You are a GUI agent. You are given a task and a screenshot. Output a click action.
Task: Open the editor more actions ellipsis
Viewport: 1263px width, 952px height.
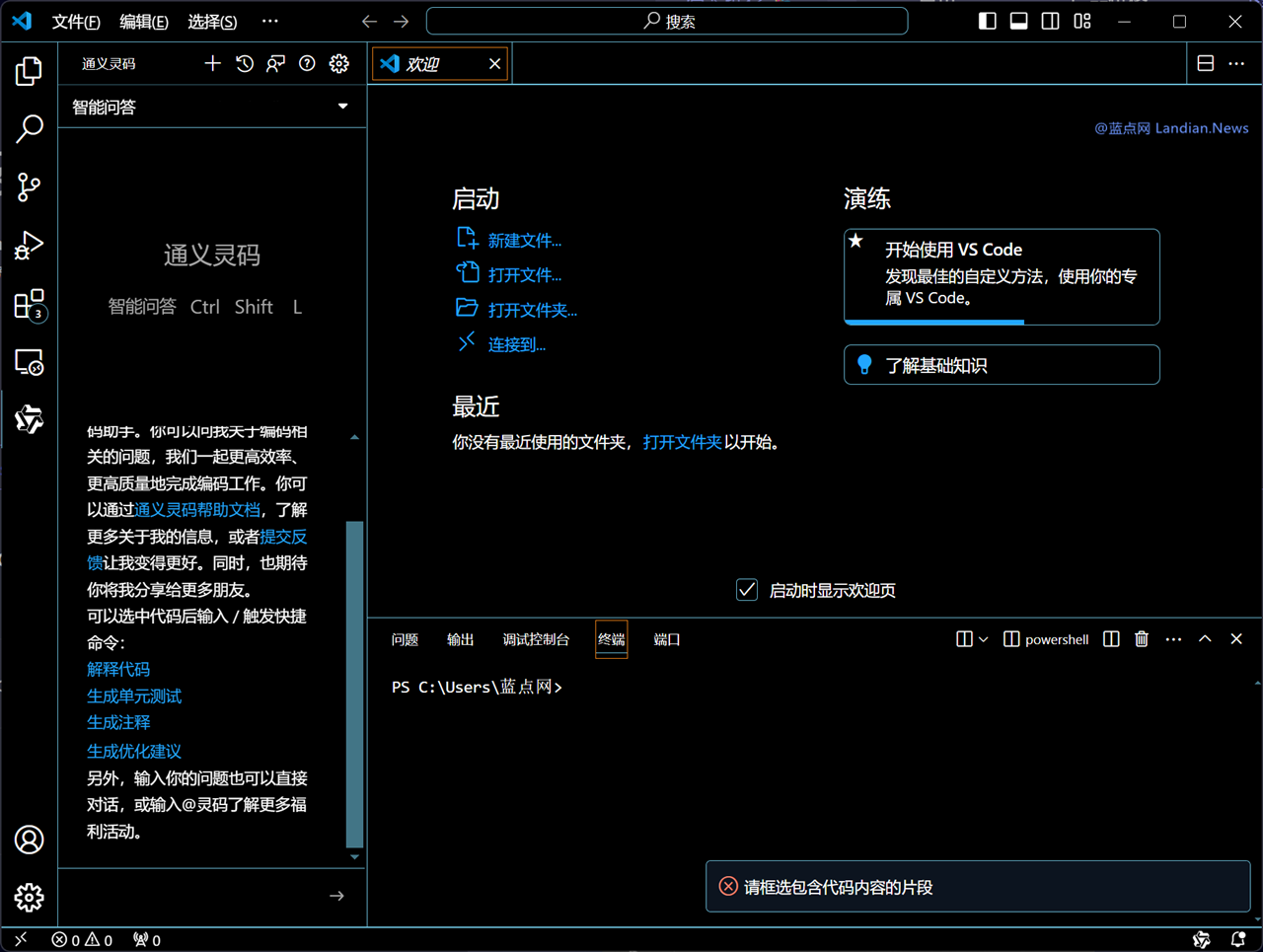(x=1236, y=64)
